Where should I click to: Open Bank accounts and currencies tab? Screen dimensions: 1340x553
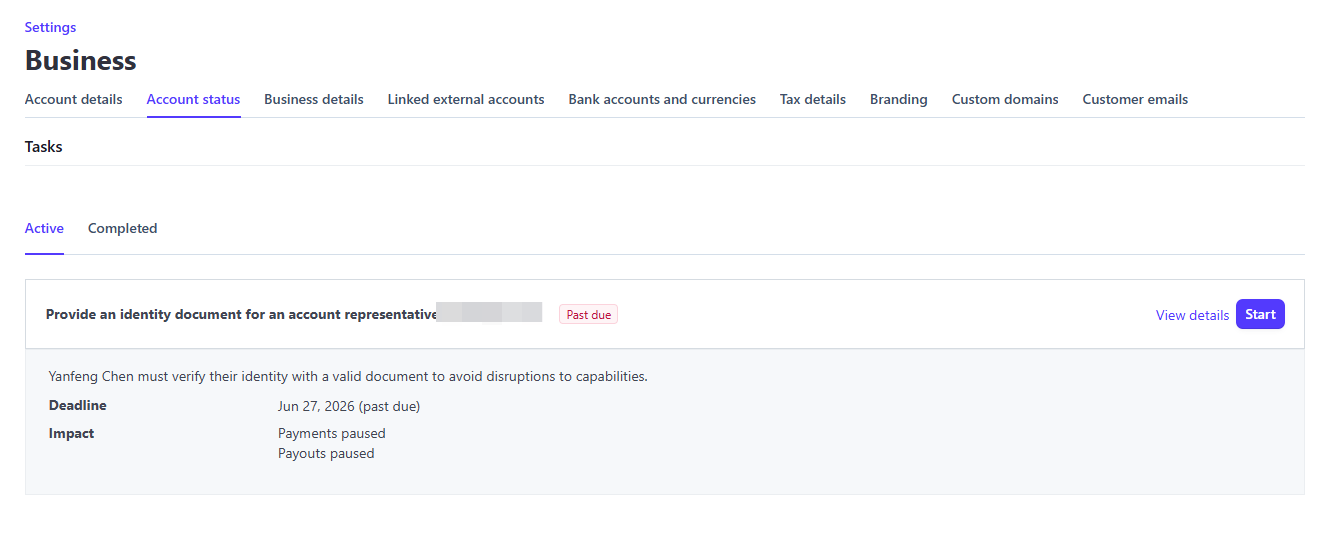tap(662, 99)
